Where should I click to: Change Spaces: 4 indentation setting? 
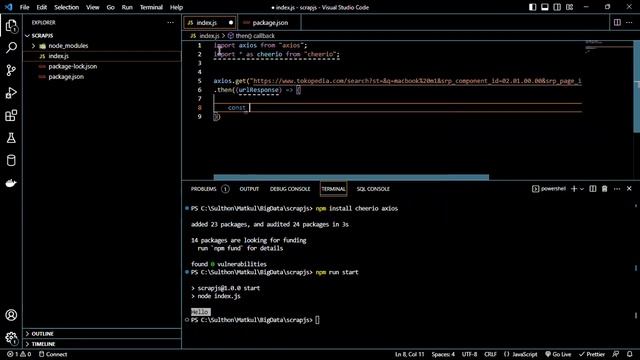(443, 354)
